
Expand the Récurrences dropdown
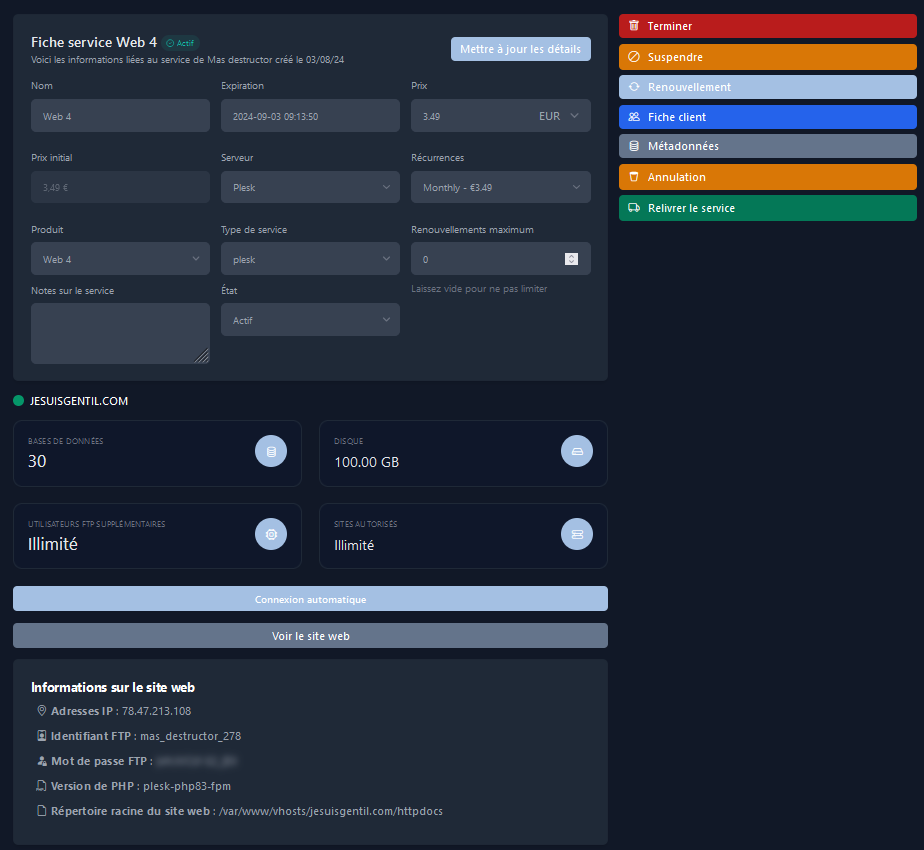[x=500, y=187]
